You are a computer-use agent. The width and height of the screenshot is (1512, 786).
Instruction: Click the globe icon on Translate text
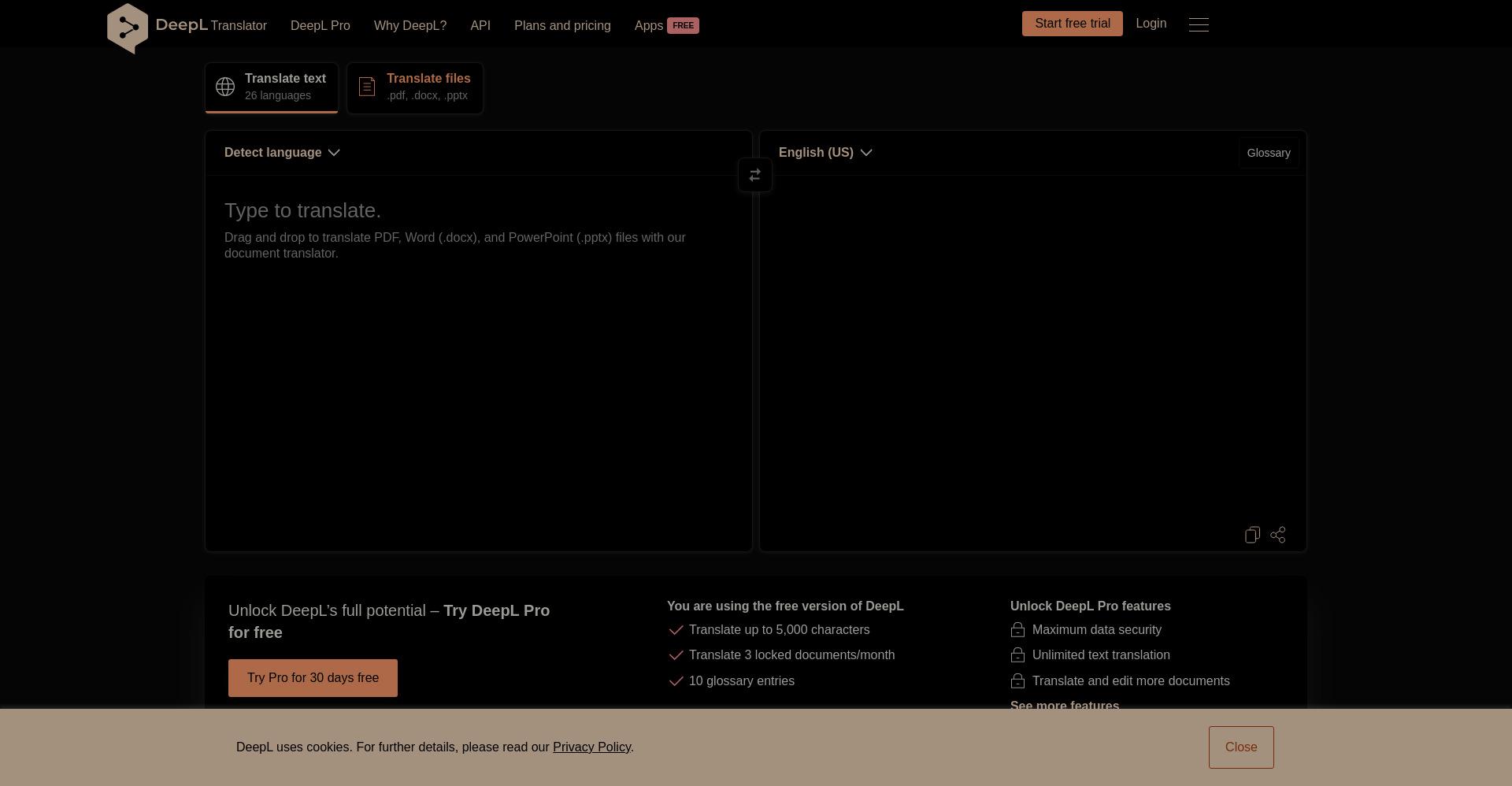[225, 87]
